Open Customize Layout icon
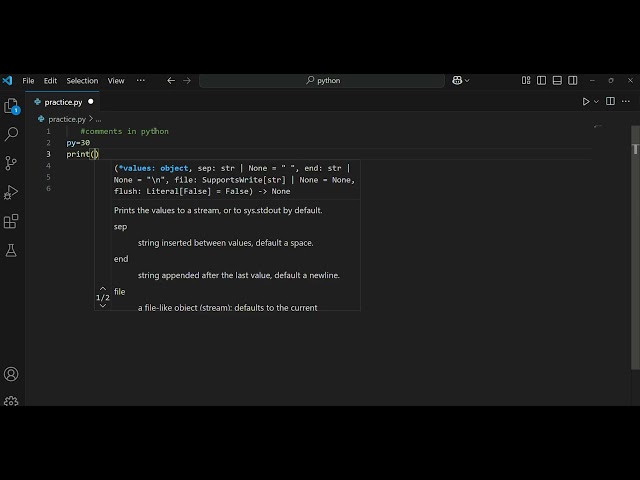This screenshot has width=640, height=480. coord(526,80)
